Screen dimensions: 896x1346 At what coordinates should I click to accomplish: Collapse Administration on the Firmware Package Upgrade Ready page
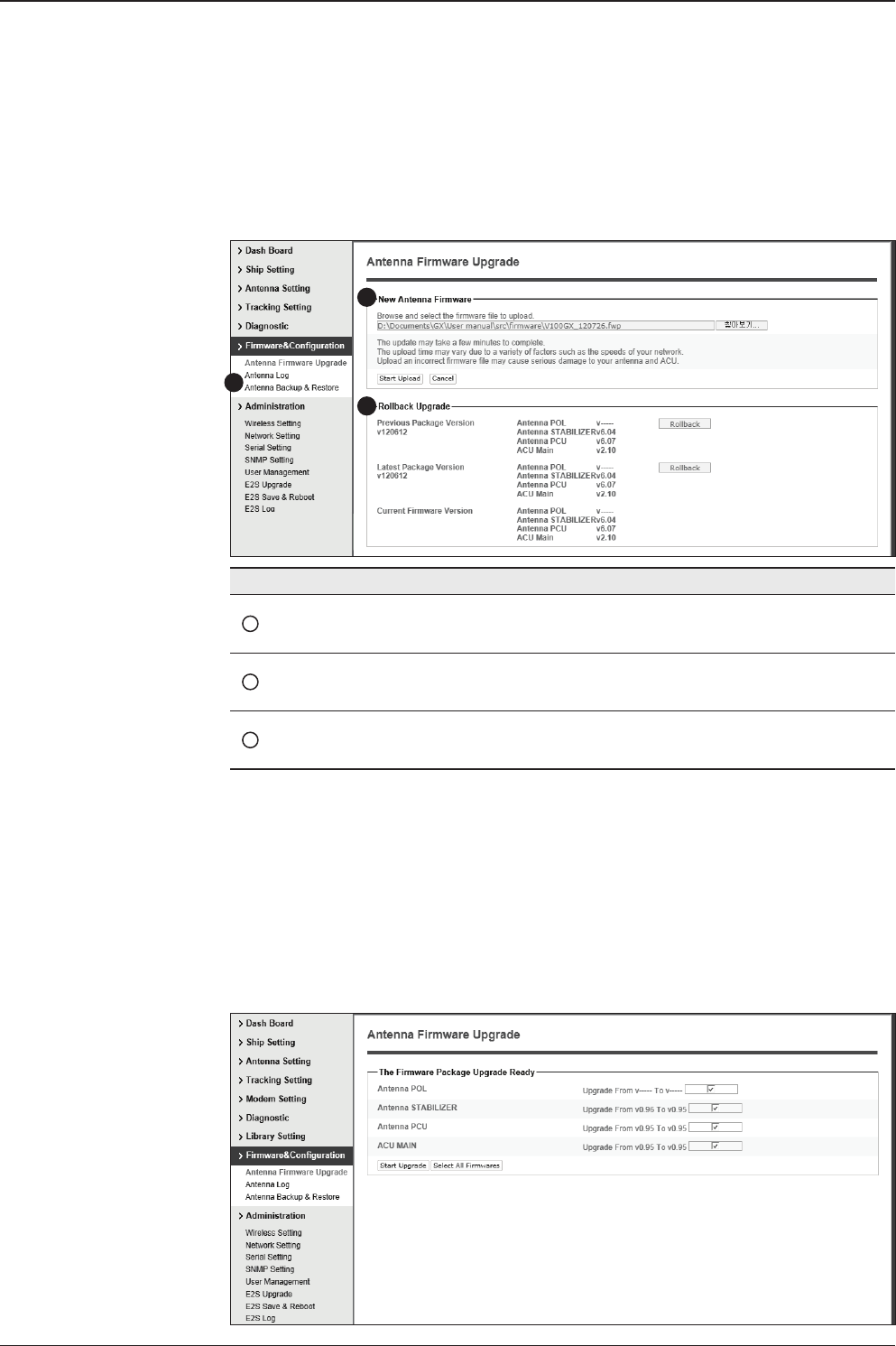[275, 1216]
